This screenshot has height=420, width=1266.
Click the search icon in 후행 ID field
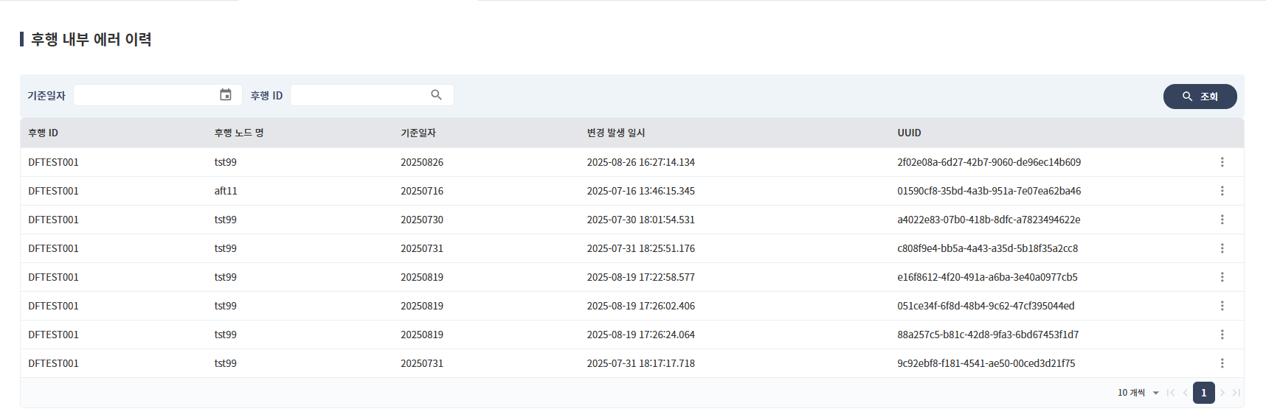pyautogui.click(x=436, y=95)
